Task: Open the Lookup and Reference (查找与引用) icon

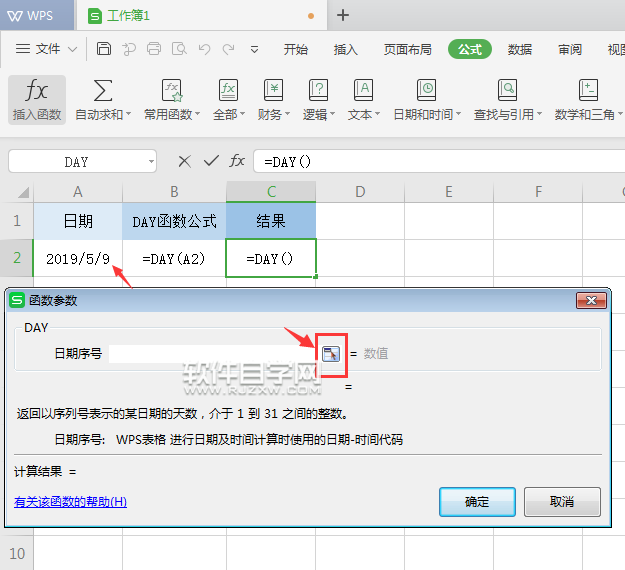Action: [507, 90]
